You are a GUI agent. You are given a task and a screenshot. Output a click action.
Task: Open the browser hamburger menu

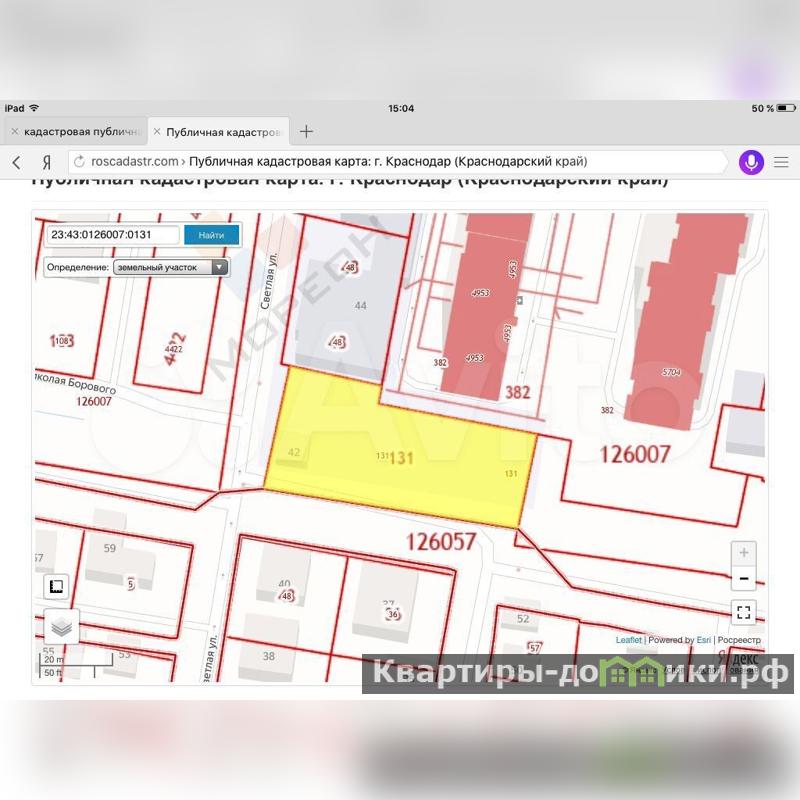(781, 162)
